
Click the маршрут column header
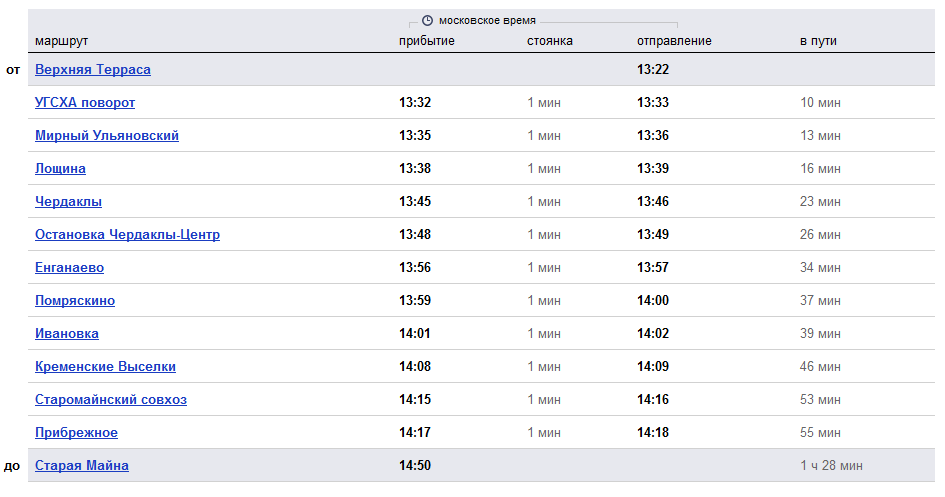coord(61,41)
